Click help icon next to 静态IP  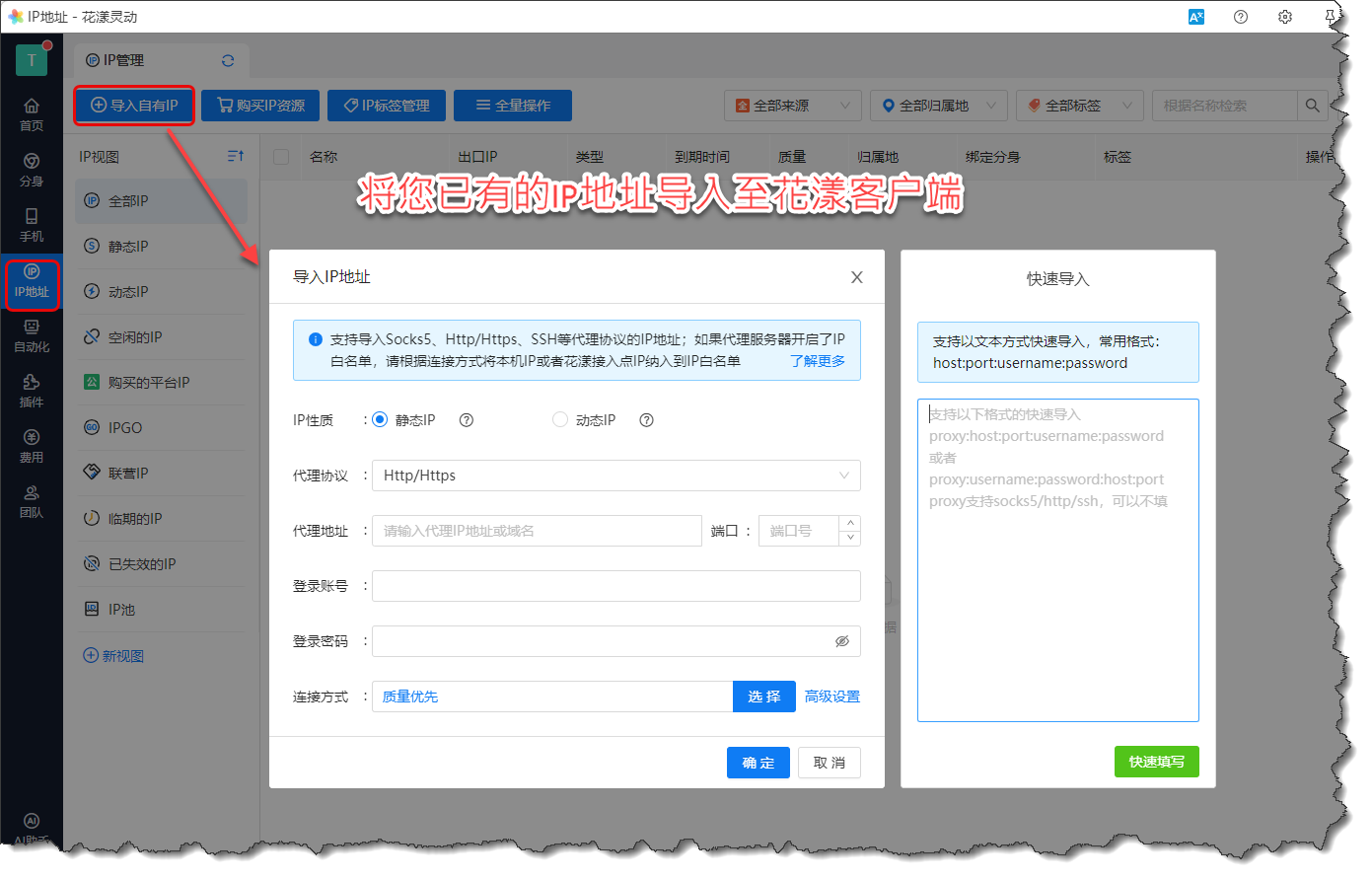coord(467,420)
